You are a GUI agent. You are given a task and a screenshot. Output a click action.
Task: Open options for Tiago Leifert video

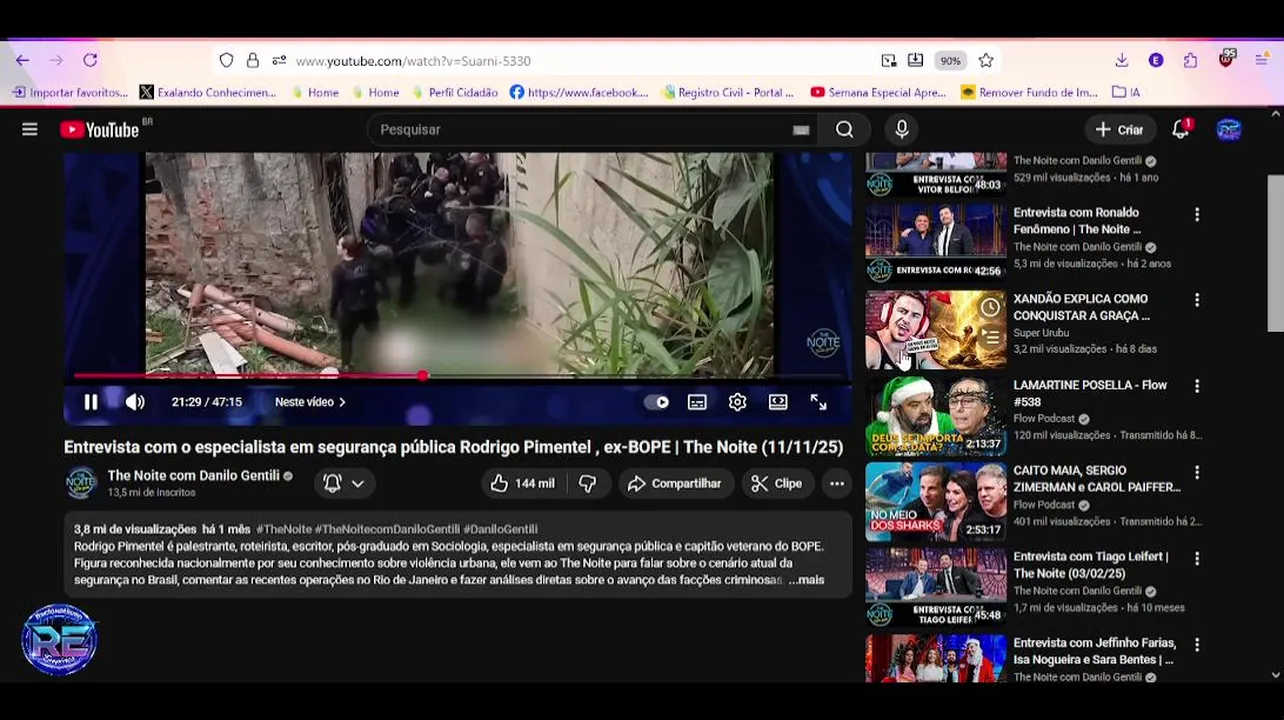(x=1197, y=558)
